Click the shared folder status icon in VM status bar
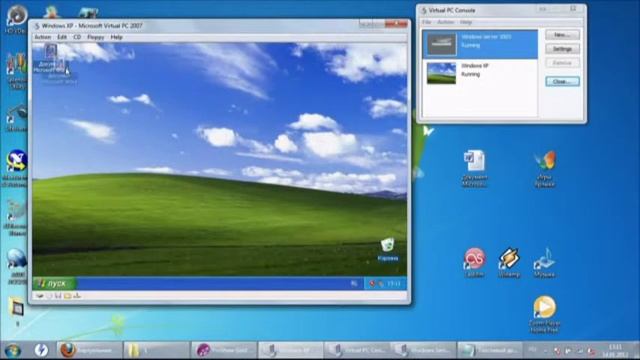Viewport: 640px width, 360px height. pos(67,296)
